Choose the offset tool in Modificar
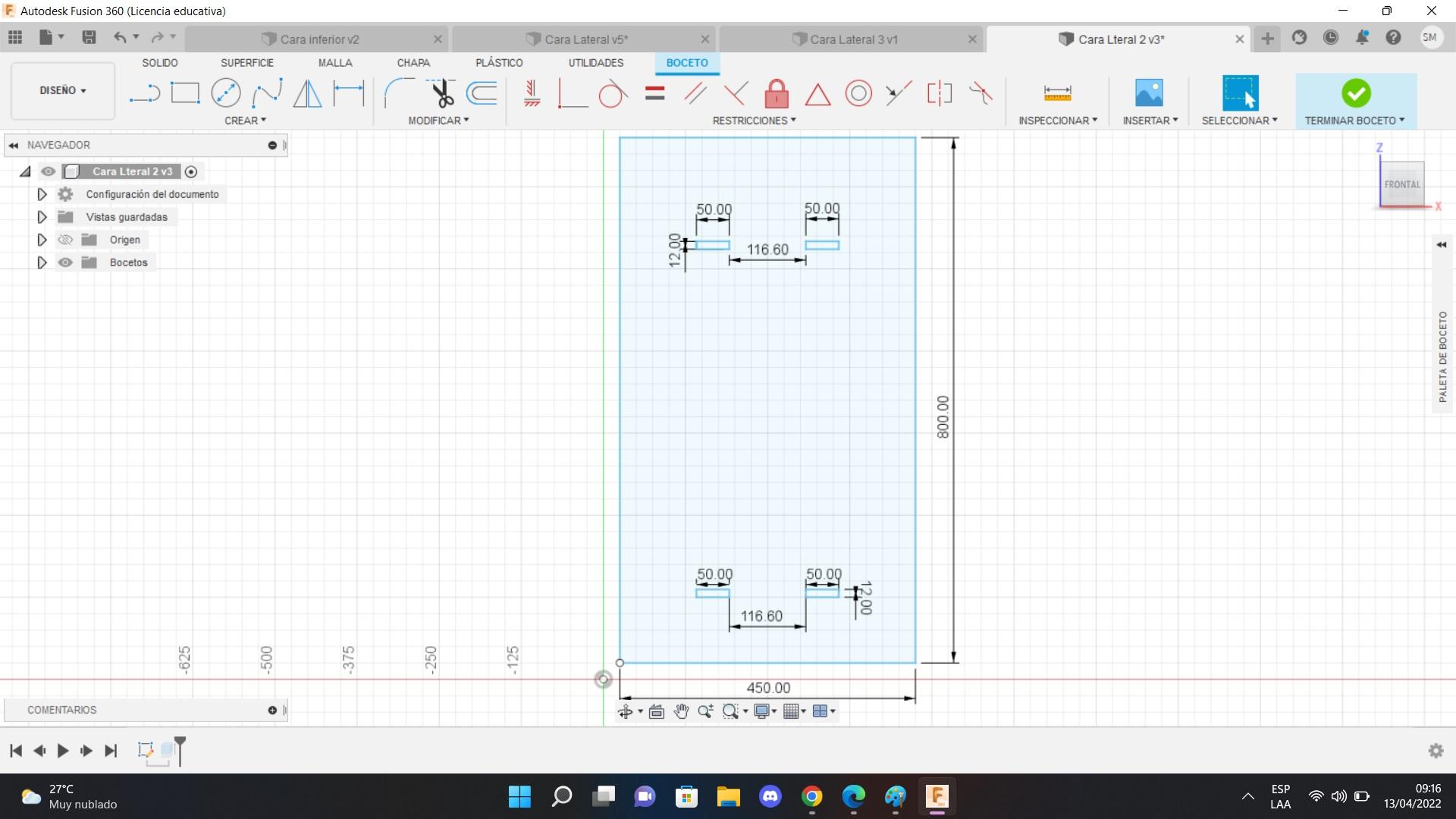 [x=482, y=93]
